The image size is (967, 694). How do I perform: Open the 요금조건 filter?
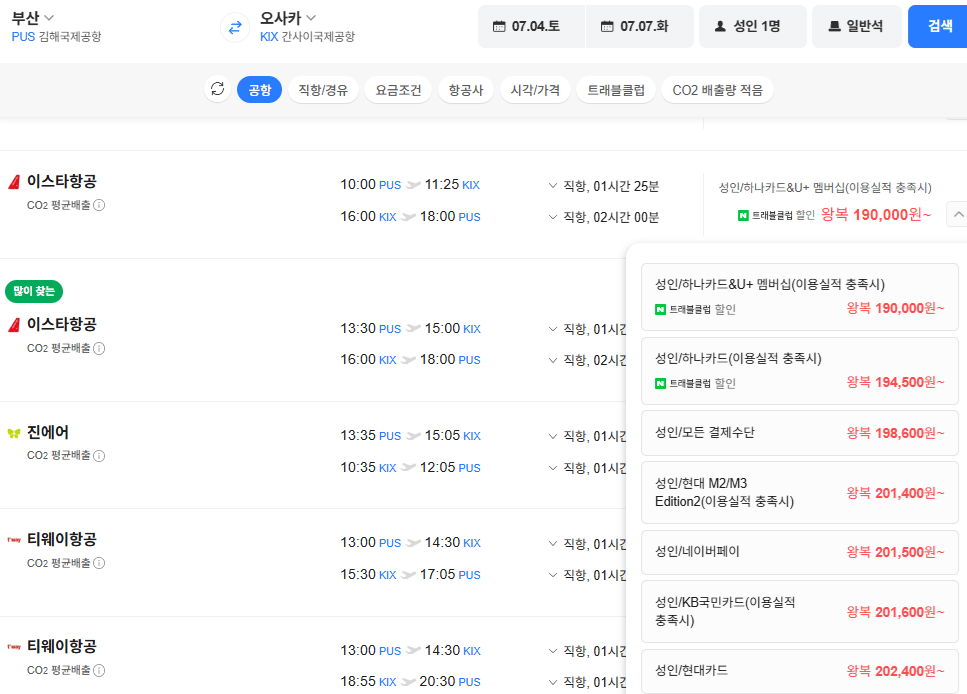point(398,90)
